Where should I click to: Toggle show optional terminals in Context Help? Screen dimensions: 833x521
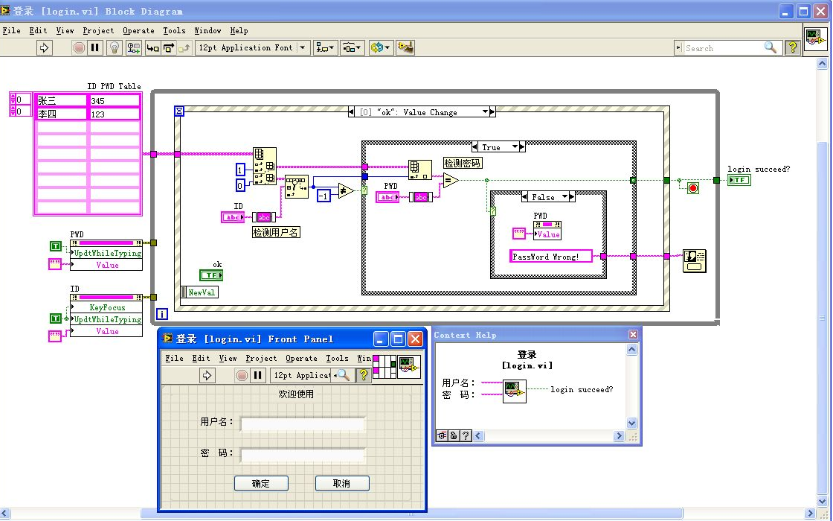pyautogui.click(x=442, y=435)
